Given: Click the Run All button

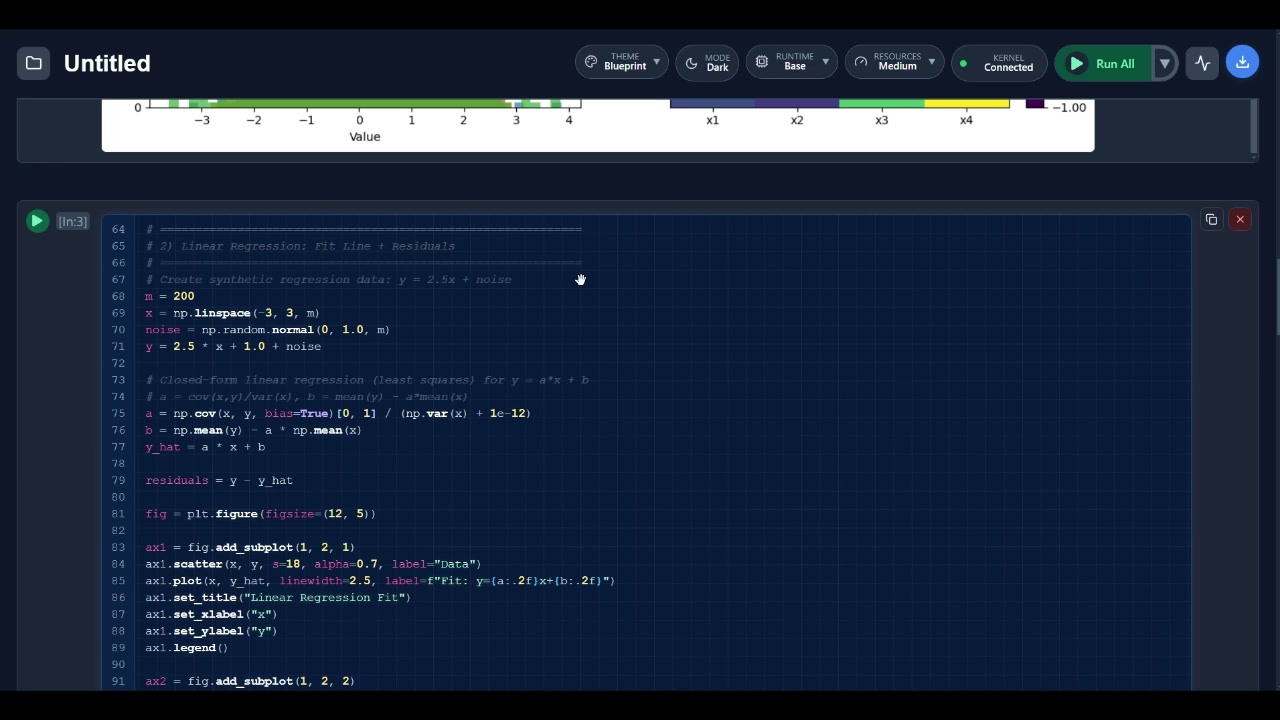Looking at the screenshot, I should pos(1104,63).
